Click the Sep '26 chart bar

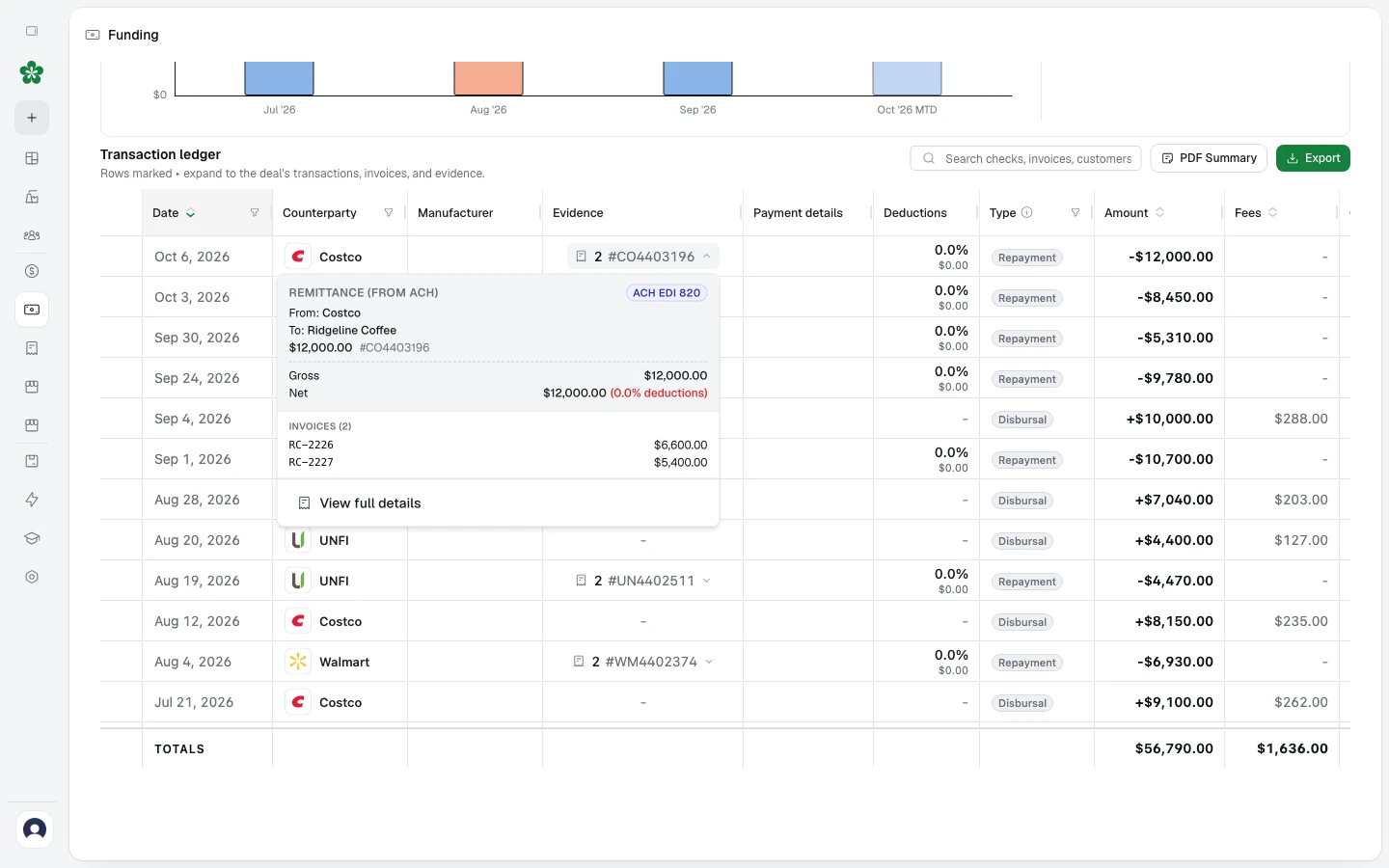[698, 78]
